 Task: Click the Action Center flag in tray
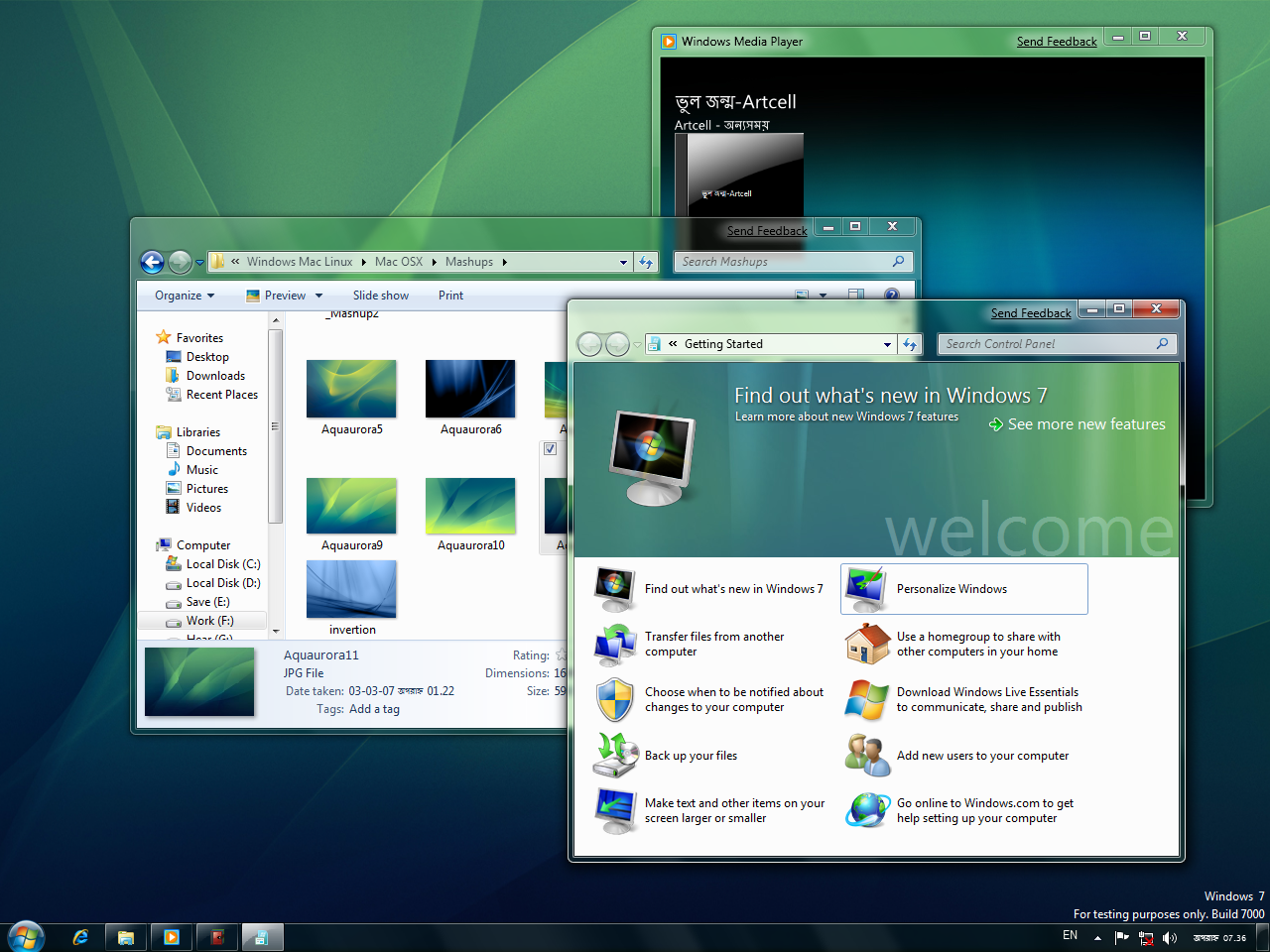click(x=1121, y=937)
